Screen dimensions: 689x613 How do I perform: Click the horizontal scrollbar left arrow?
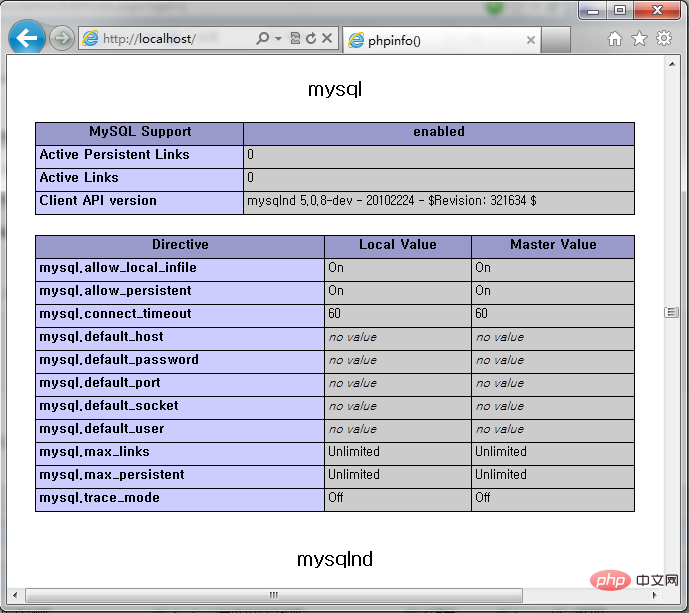pyautogui.click(x=15, y=595)
